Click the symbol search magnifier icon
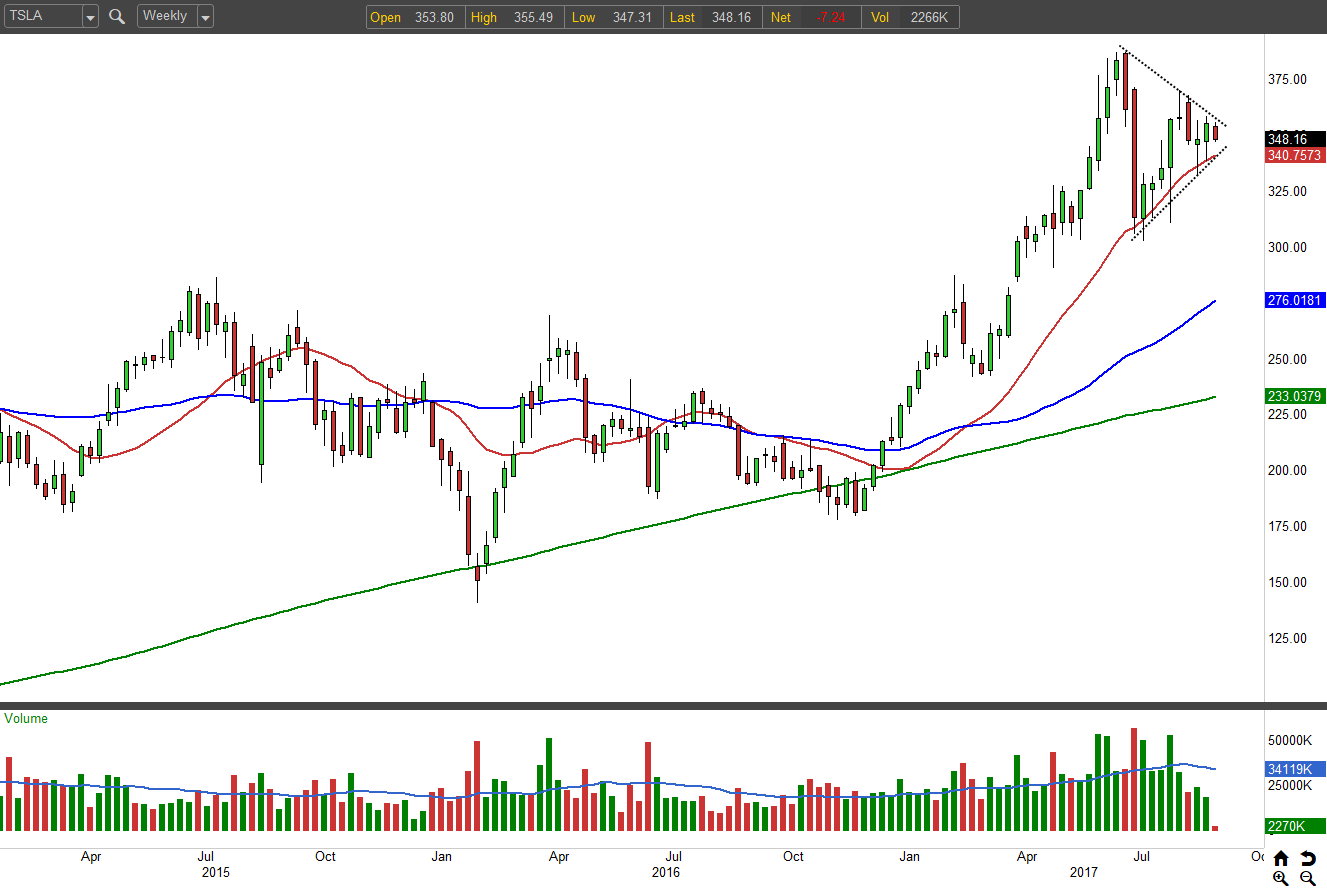The width and height of the screenshot is (1327, 888). point(117,17)
